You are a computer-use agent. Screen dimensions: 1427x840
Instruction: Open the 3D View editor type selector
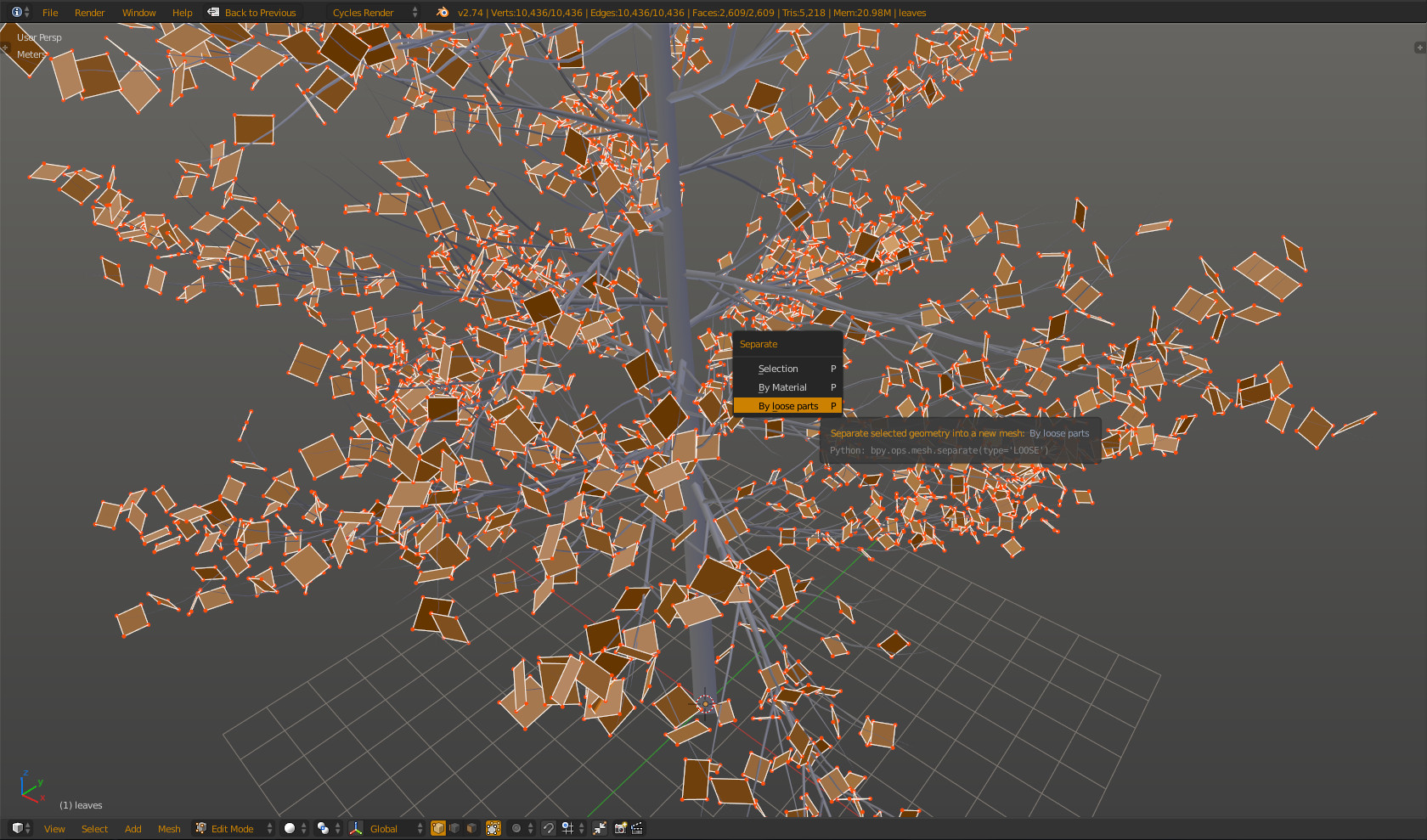20,828
